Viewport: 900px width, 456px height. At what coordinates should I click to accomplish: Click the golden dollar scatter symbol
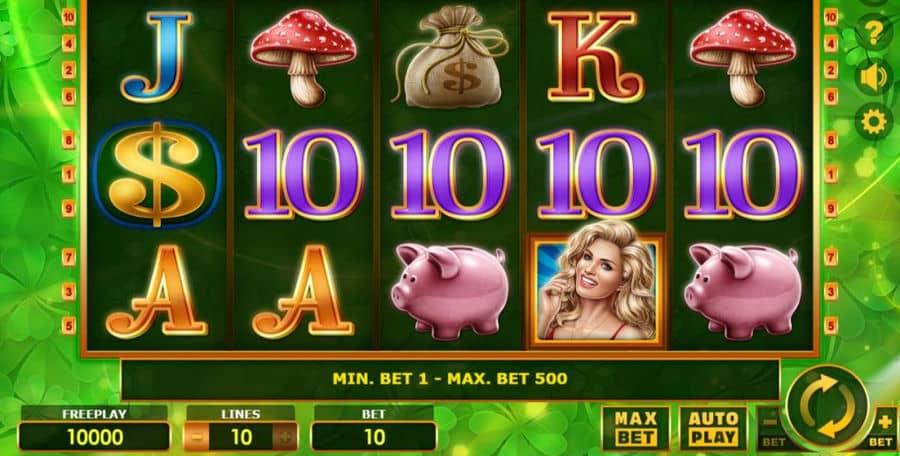[157, 175]
